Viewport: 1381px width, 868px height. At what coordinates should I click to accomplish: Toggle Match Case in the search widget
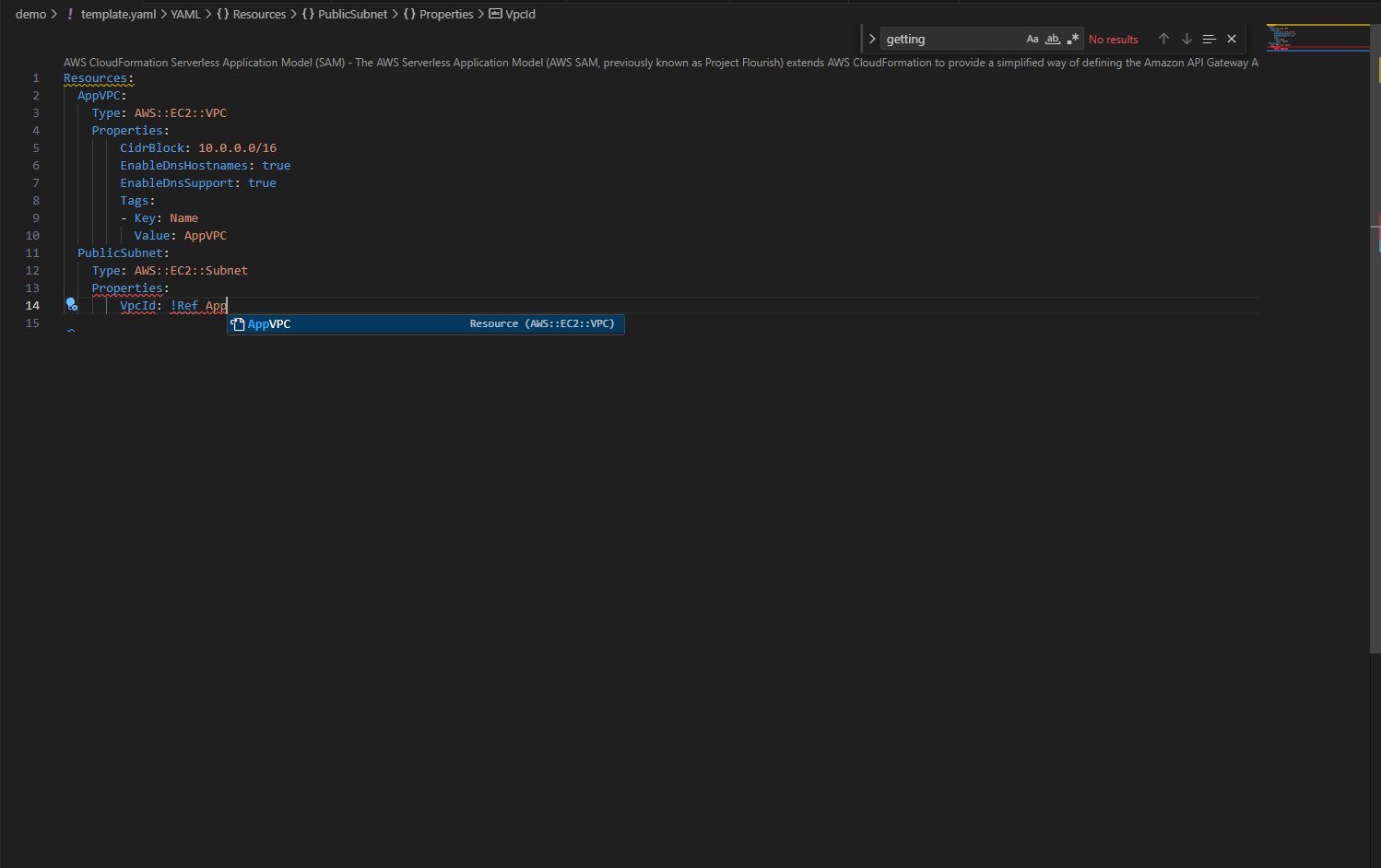[x=1032, y=39]
